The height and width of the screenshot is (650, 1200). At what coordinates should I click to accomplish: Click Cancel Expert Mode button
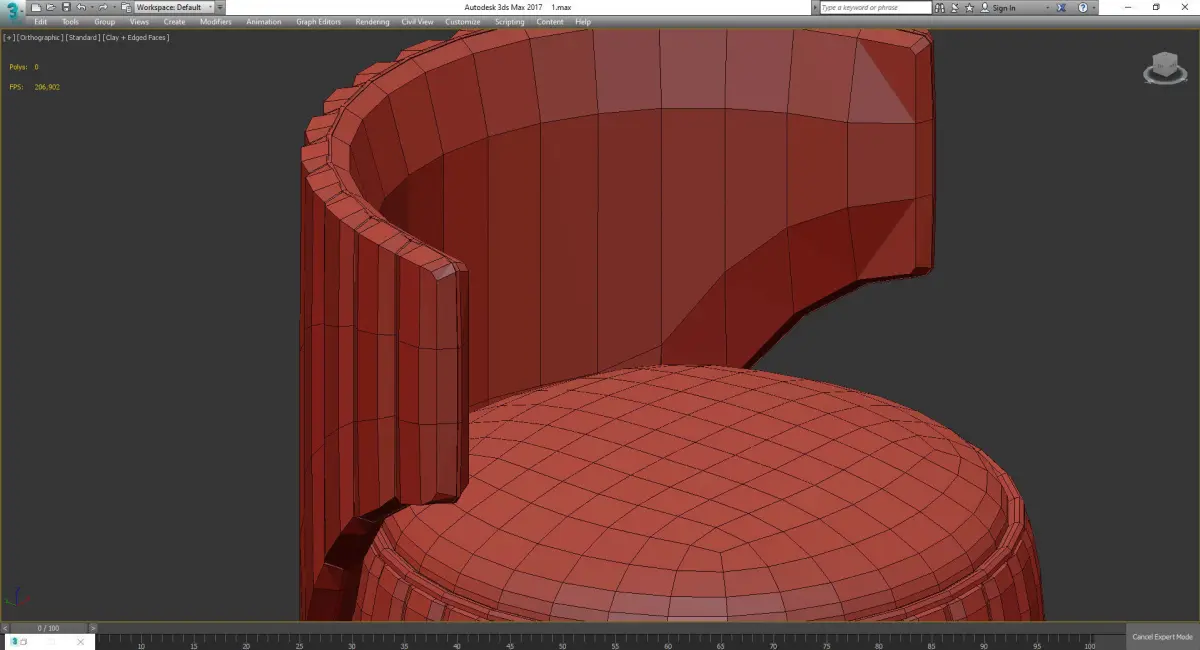coord(1162,637)
